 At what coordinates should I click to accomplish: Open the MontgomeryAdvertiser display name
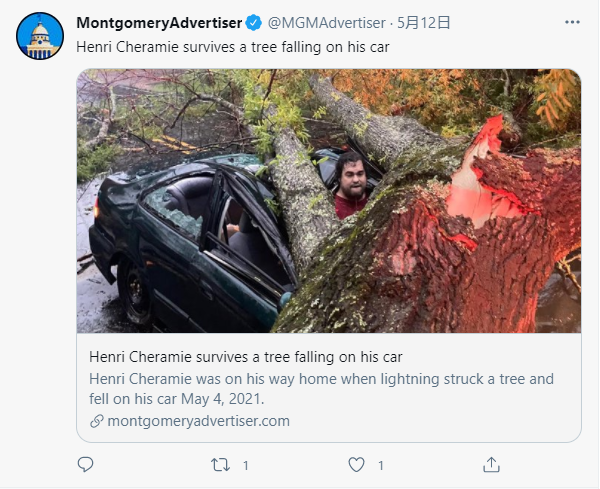159,23
